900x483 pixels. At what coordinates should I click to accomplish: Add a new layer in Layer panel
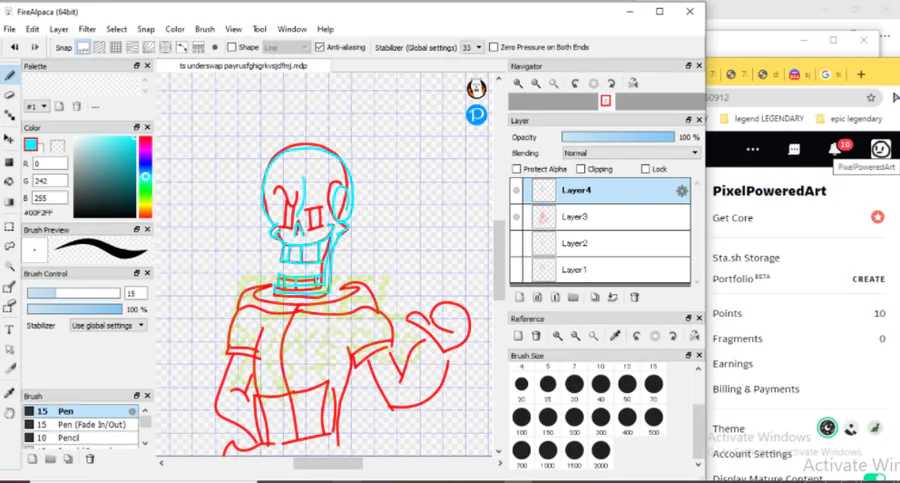(519, 297)
